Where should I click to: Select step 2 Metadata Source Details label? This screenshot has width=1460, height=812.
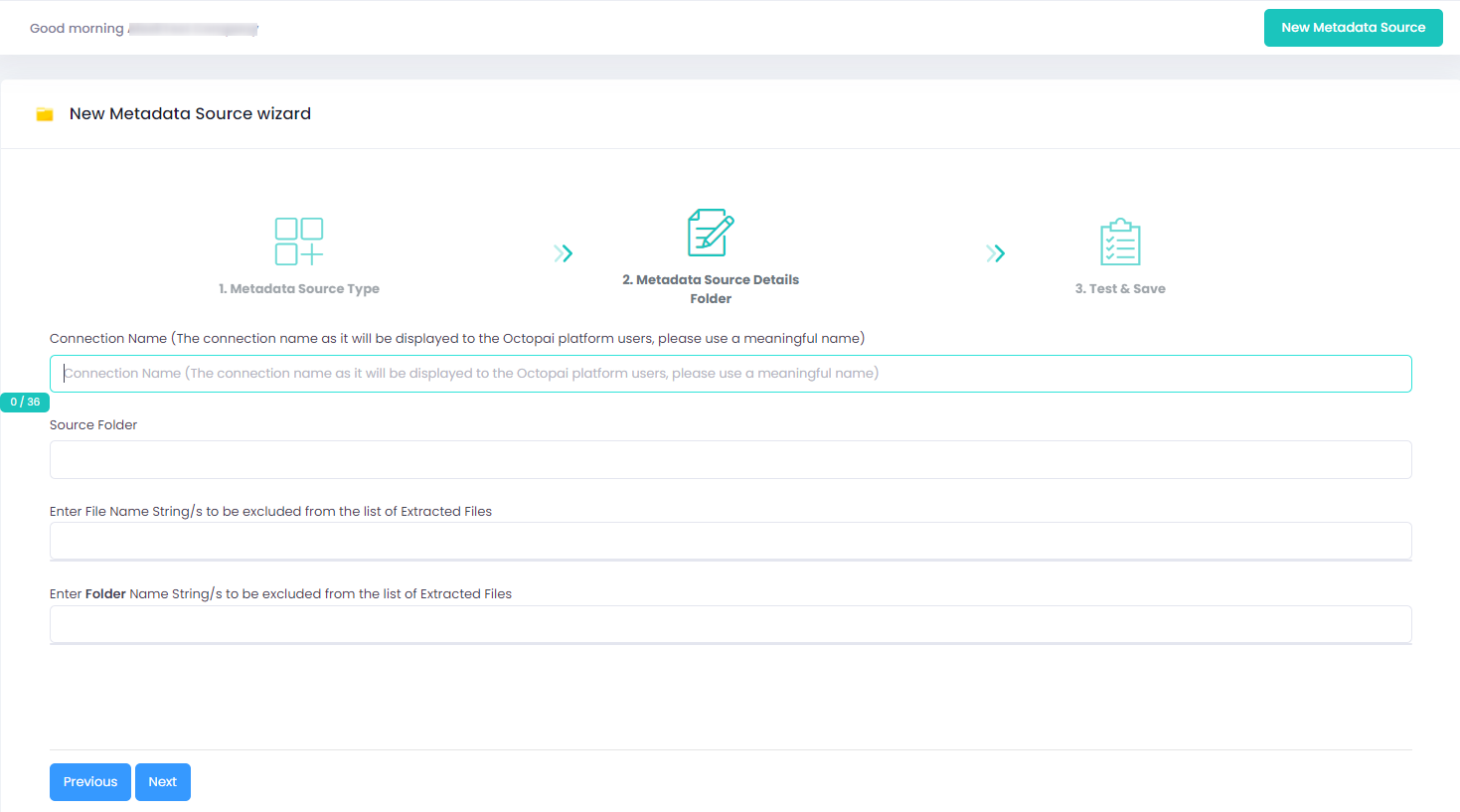point(711,280)
